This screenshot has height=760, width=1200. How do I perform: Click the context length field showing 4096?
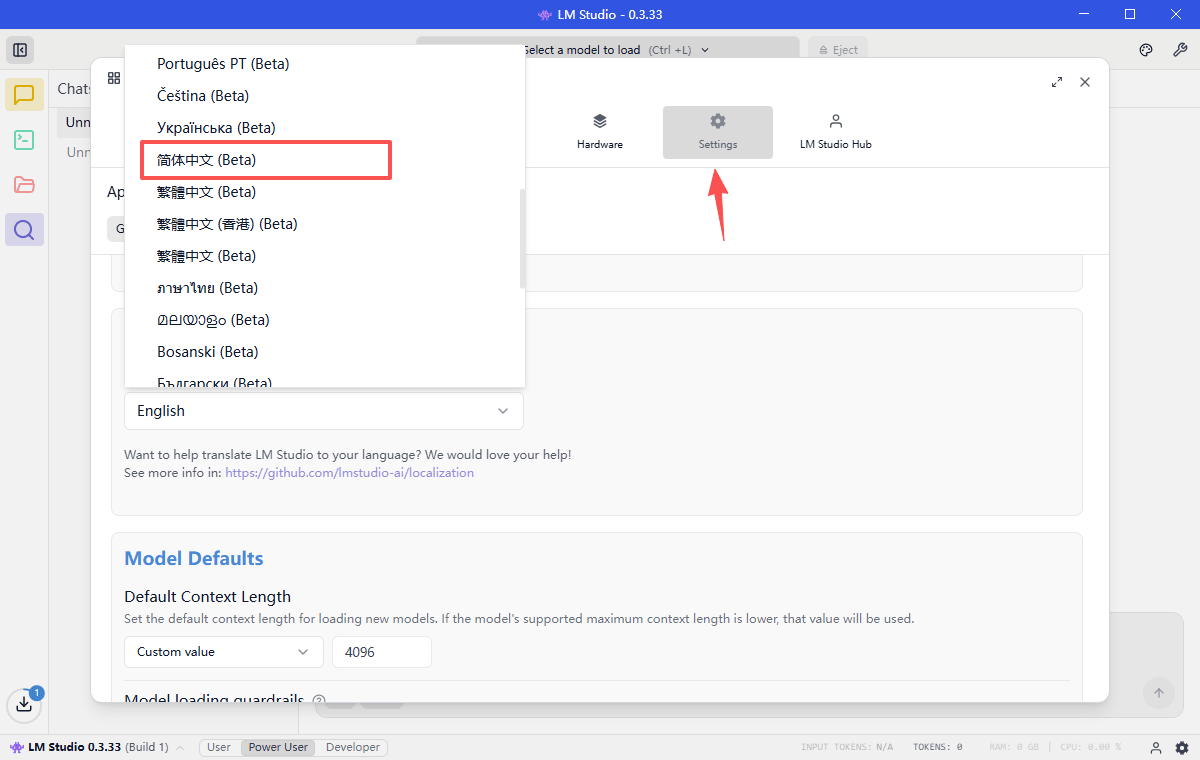tap(381, 652)
